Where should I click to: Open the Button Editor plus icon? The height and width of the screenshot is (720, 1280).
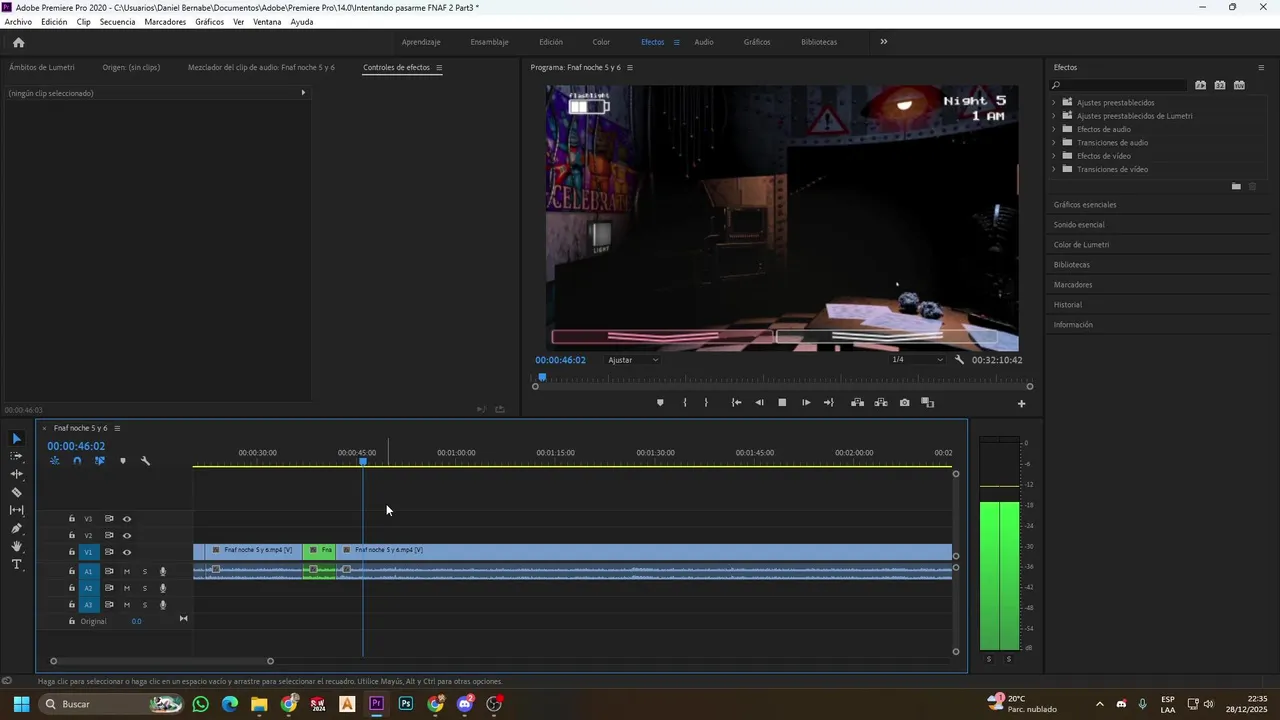[1021, 404]
